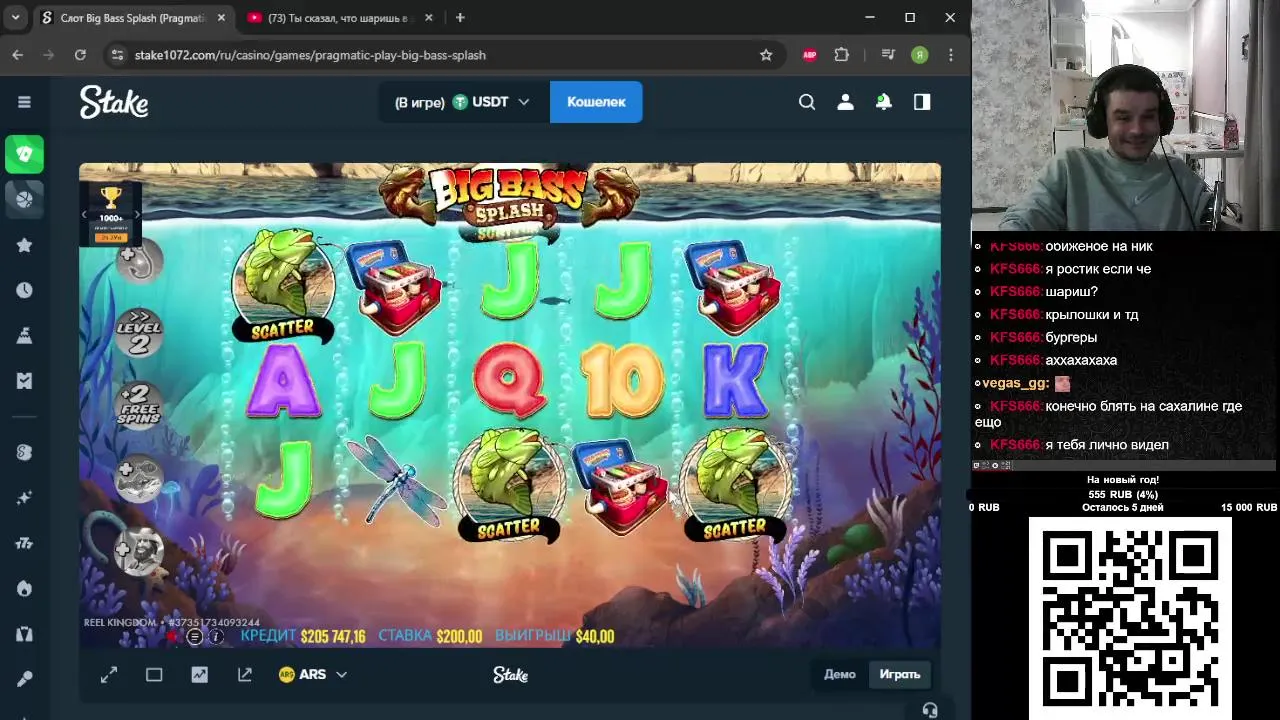Bookmark this page with star

tap(766, 55)
